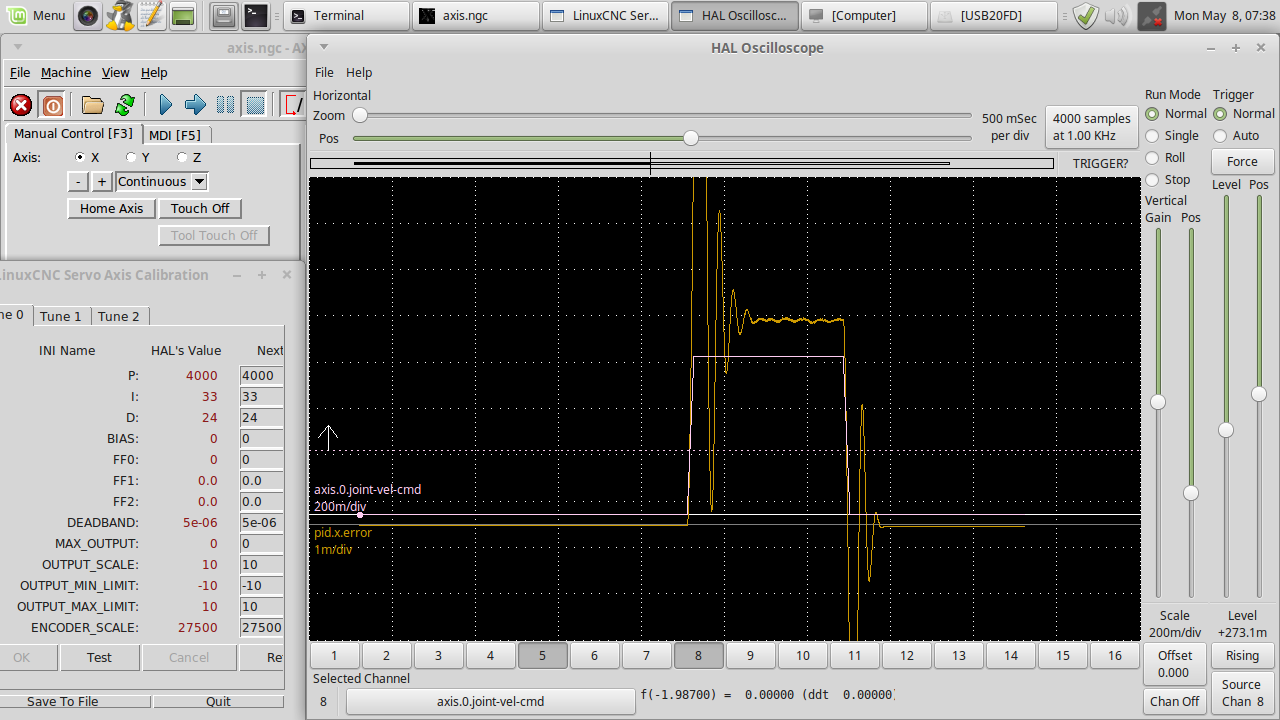The height and width of the screenshot is (720, 1280).
Task: Reload the current file in AXIS
Action: [x=125, y=105]
